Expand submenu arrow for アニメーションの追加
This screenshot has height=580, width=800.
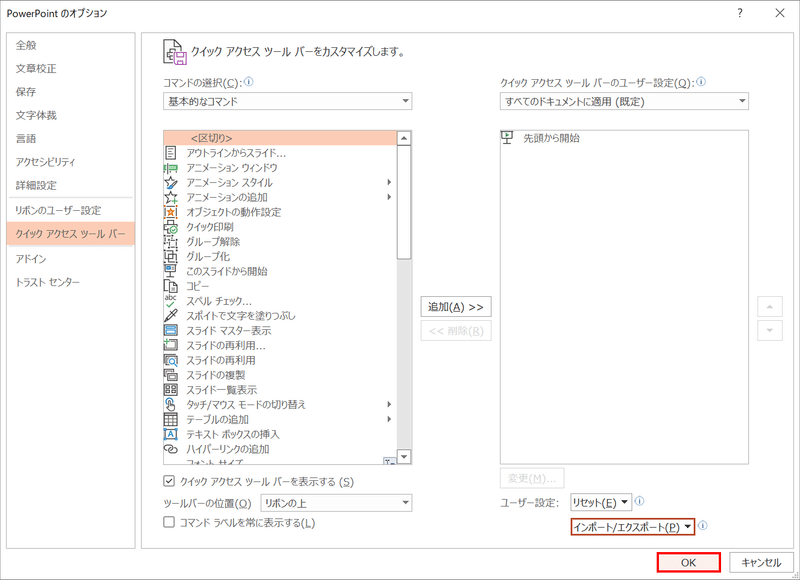pyautogui.click(x=389, y=197)
